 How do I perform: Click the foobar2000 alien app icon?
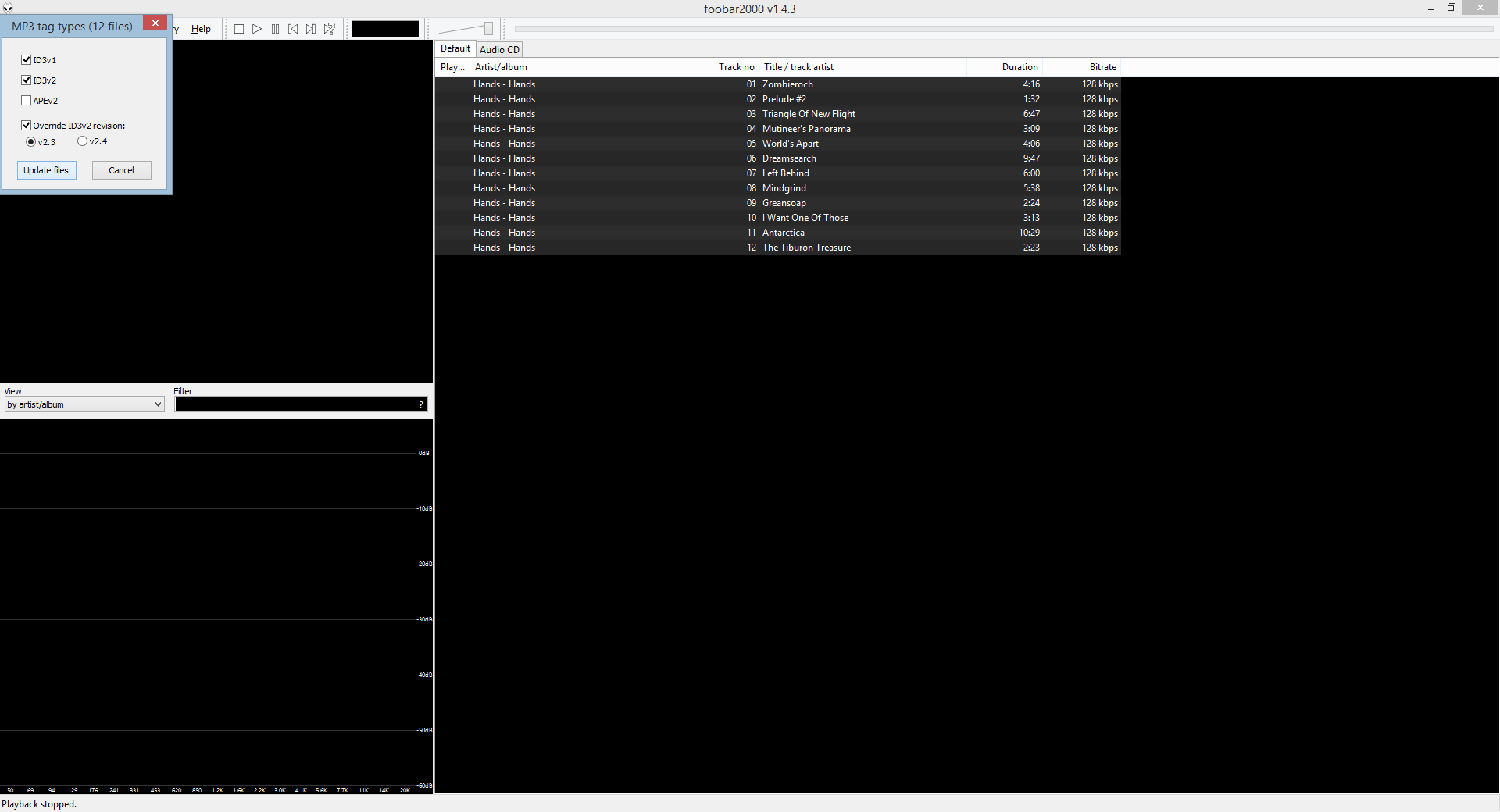pos(8,8)
